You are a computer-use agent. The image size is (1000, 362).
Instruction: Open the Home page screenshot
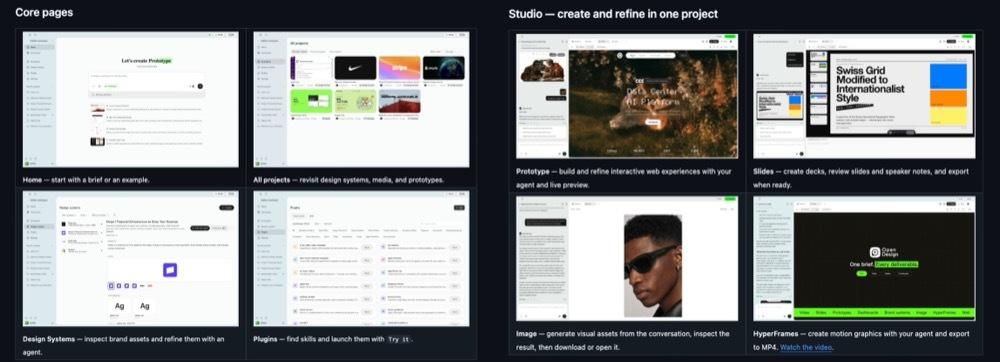131,99
